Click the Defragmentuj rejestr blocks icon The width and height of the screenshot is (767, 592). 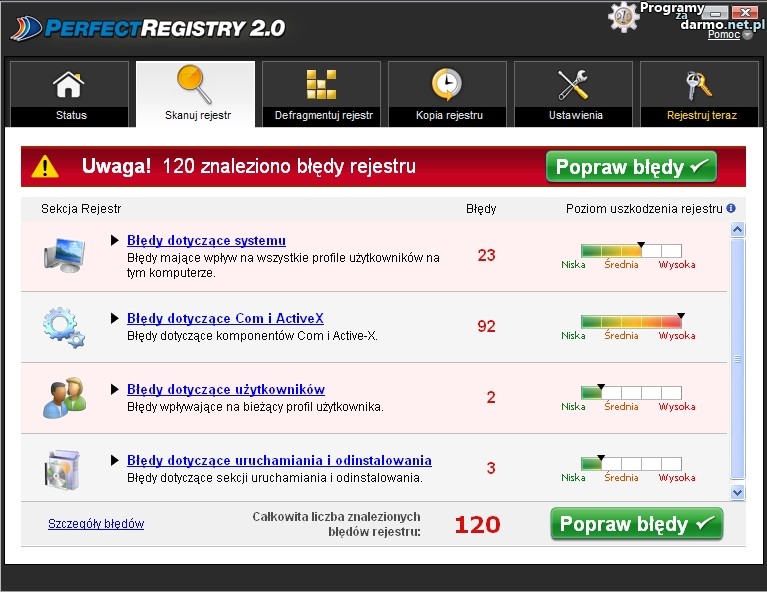click(322, 85)
